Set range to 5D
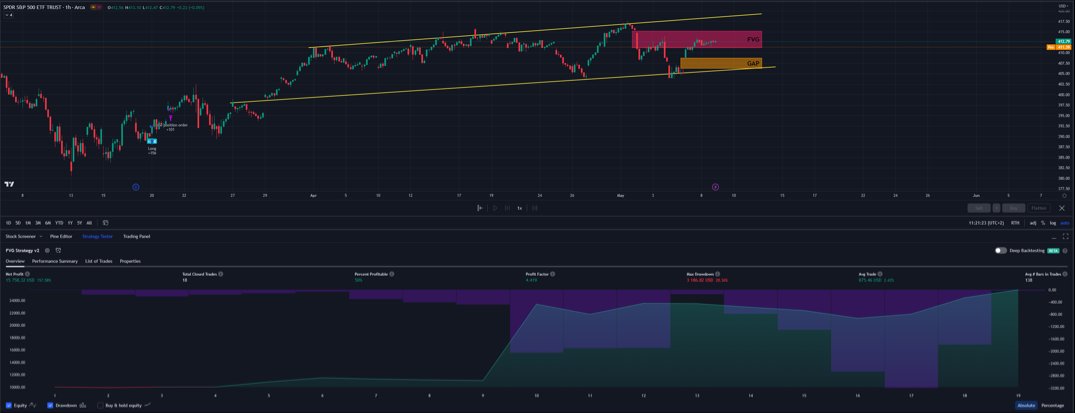 (18, 223)
